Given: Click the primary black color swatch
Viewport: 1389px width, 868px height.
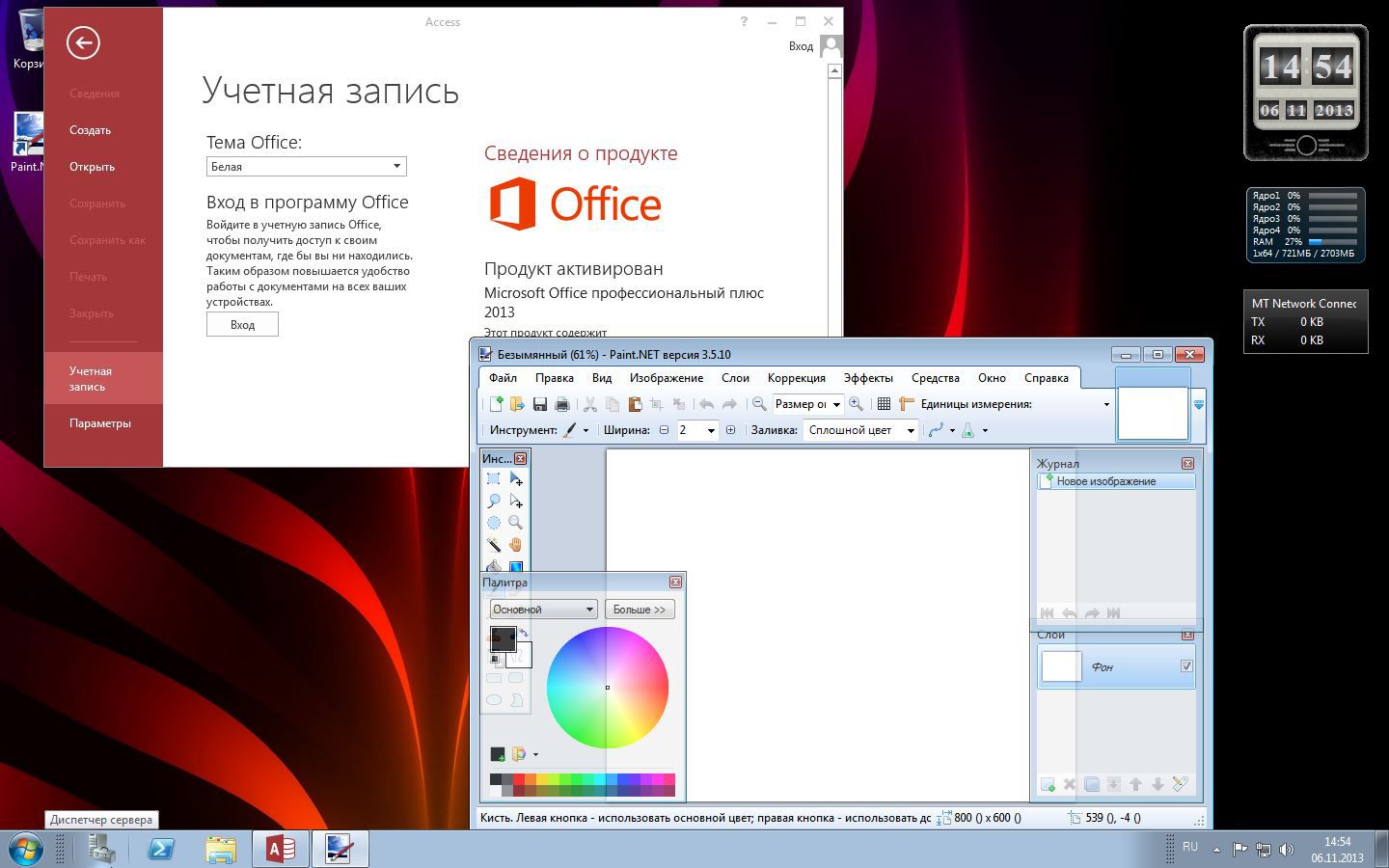Looking at the screenshot, I should click(502, 637).
